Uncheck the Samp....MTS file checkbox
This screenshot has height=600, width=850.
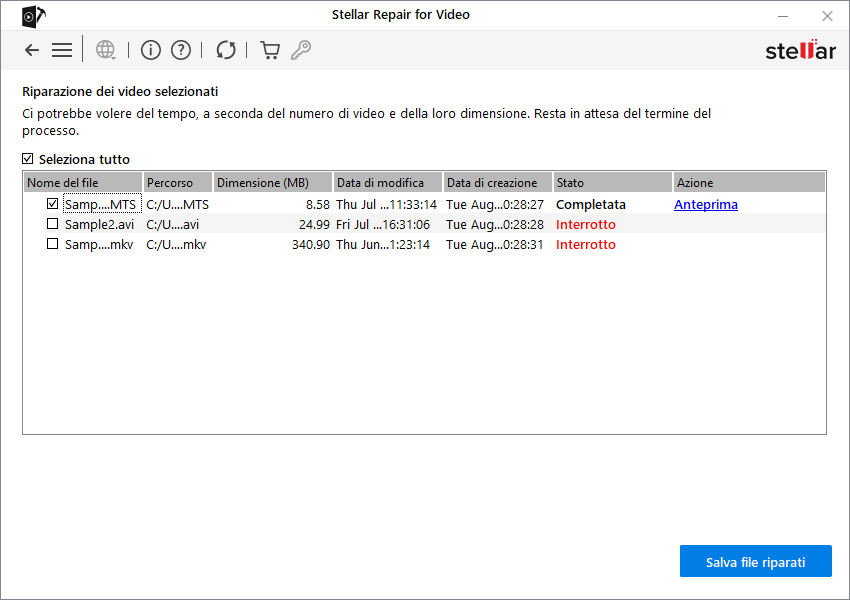(53, 204)
